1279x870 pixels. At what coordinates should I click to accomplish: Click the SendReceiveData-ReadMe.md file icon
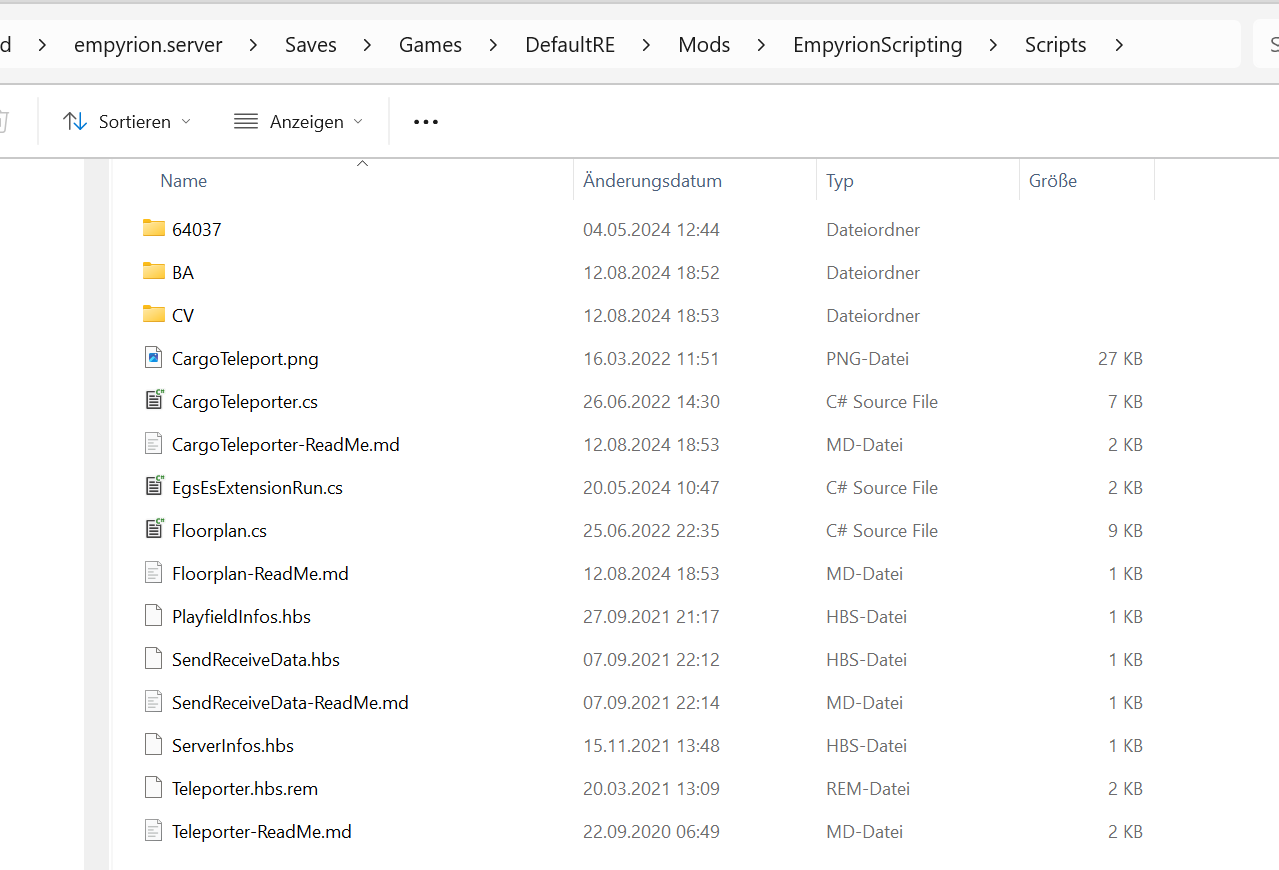(x=153, y=702)
